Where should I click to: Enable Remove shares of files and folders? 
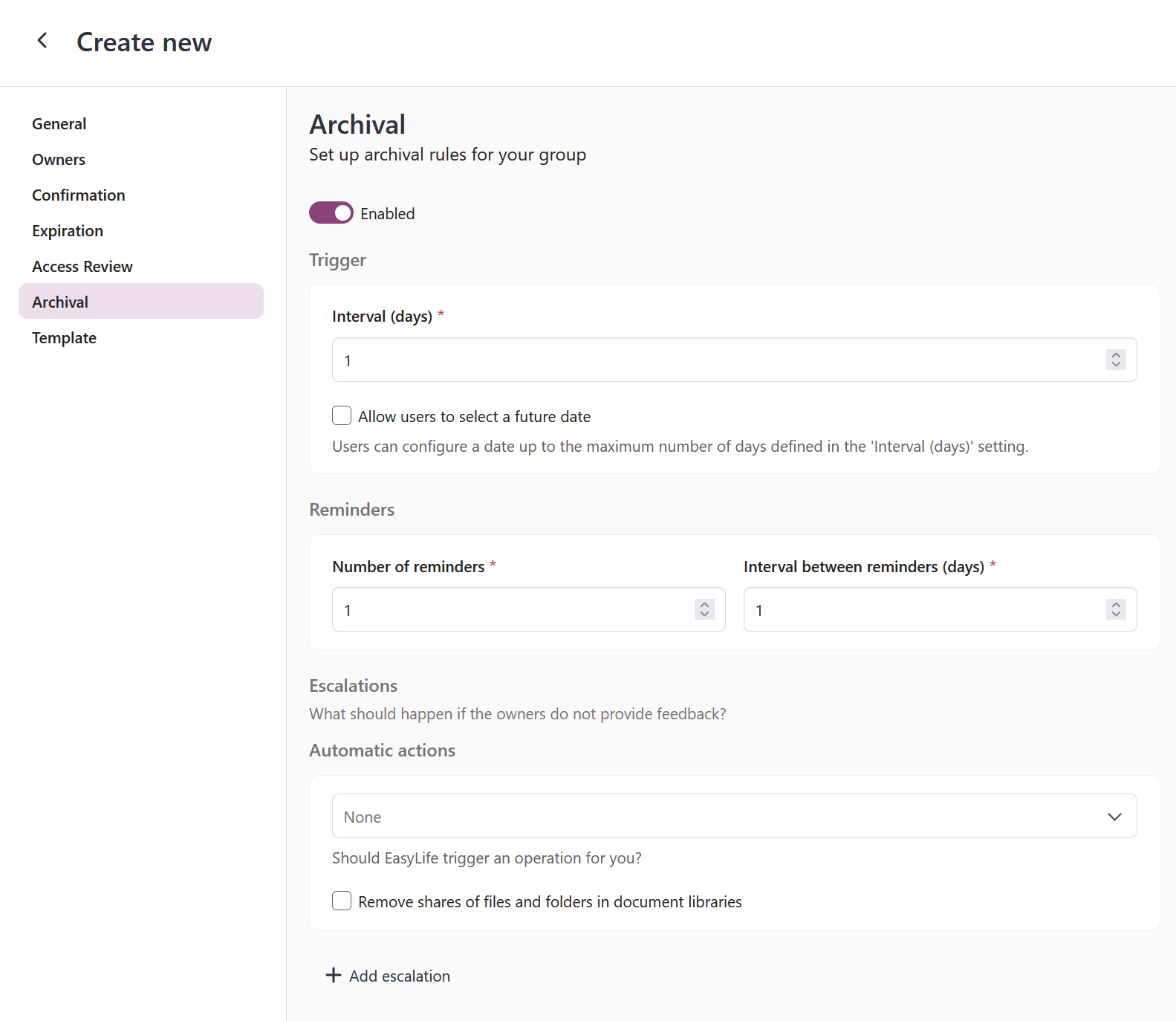342,901
